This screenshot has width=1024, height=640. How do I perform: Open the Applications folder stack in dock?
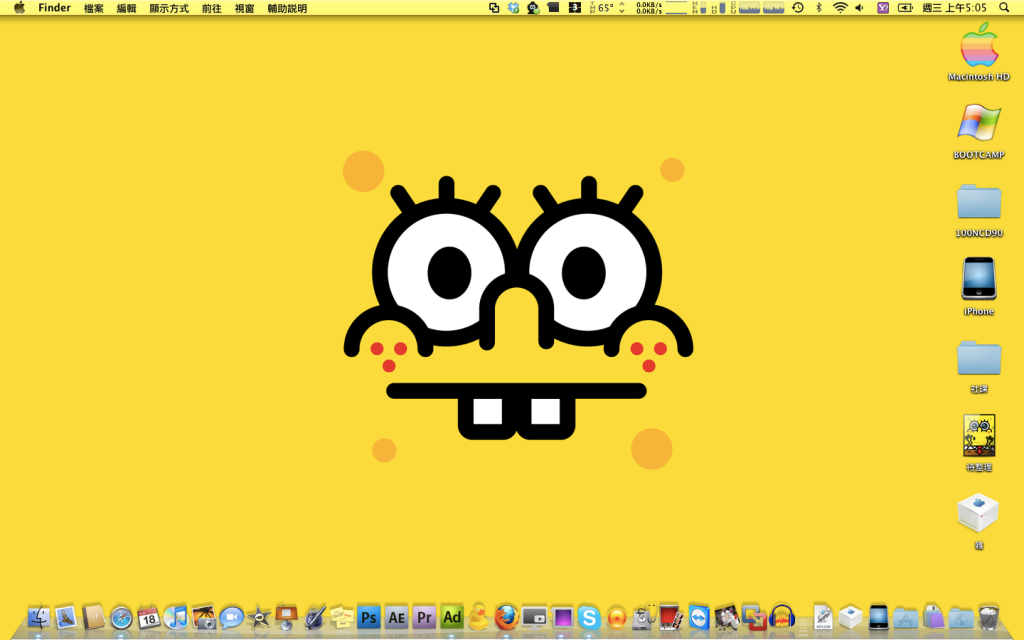[x=906, y=618]
